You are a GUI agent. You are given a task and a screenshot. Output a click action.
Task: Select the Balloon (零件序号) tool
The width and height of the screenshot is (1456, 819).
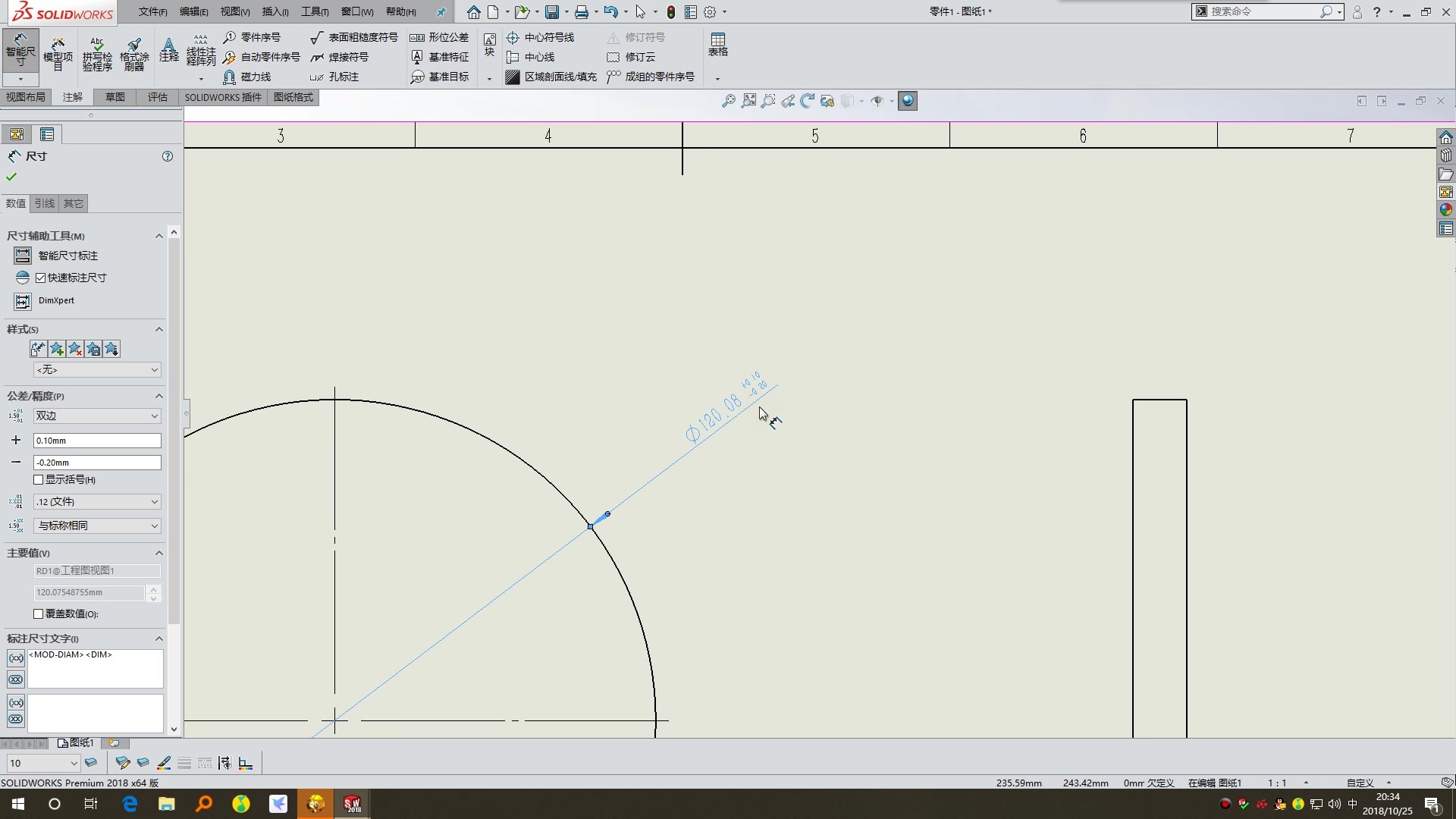click(253, 37)
